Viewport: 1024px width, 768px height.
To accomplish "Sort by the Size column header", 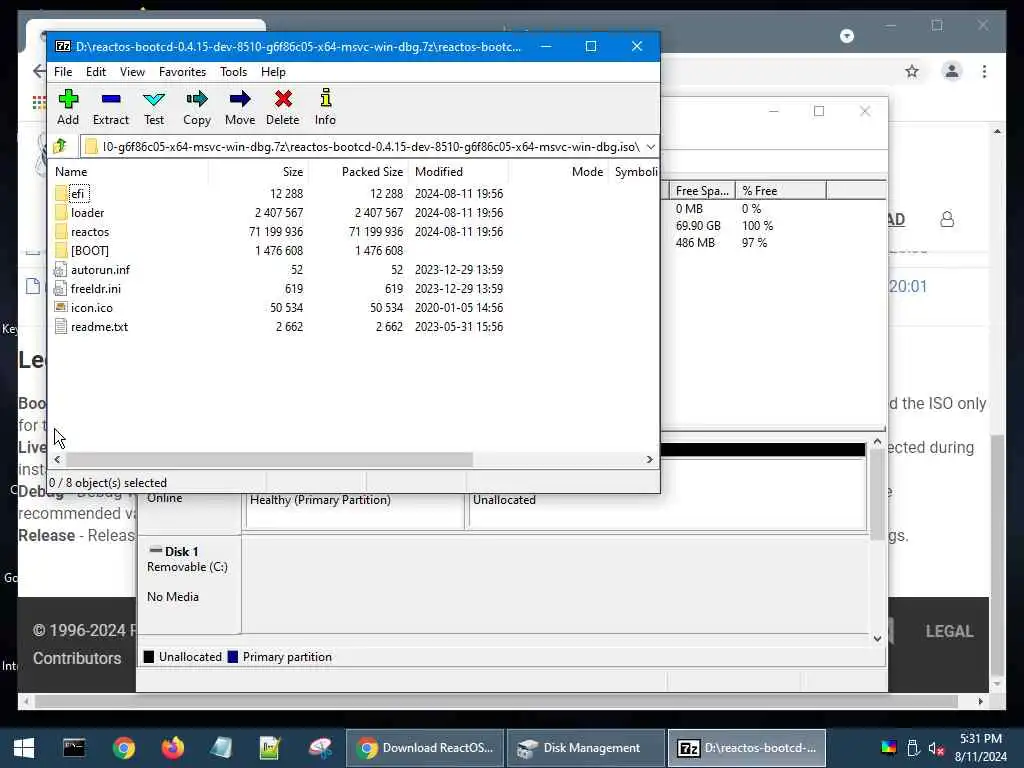I will click(259, 172).
